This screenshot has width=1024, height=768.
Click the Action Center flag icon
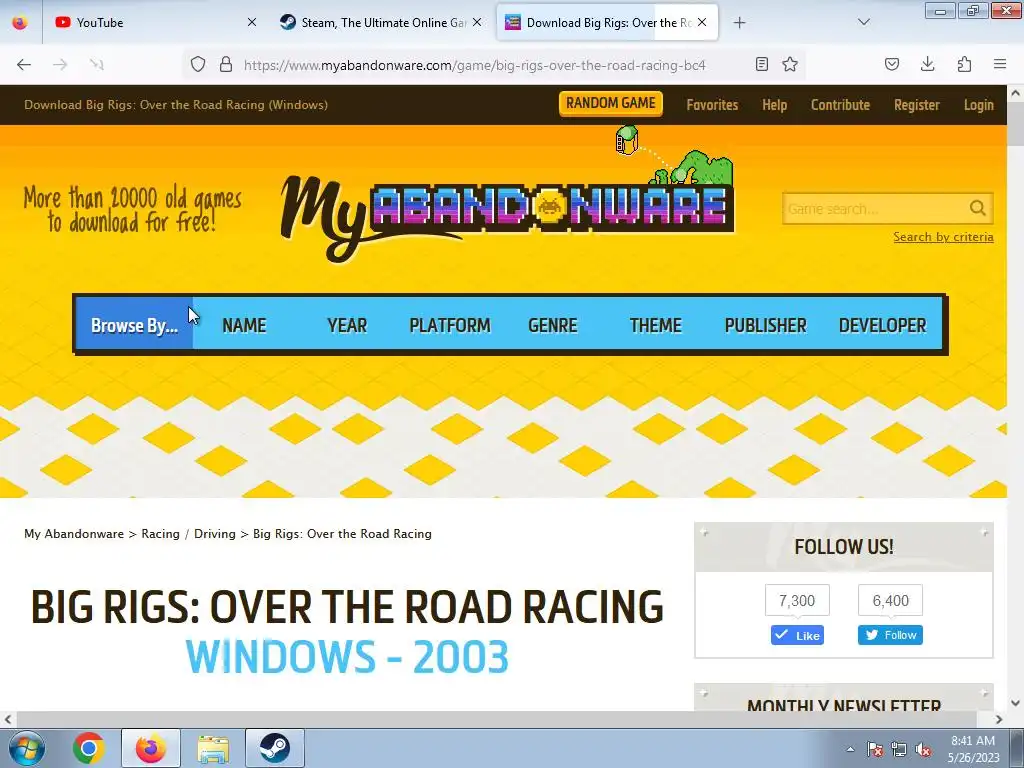874,749
